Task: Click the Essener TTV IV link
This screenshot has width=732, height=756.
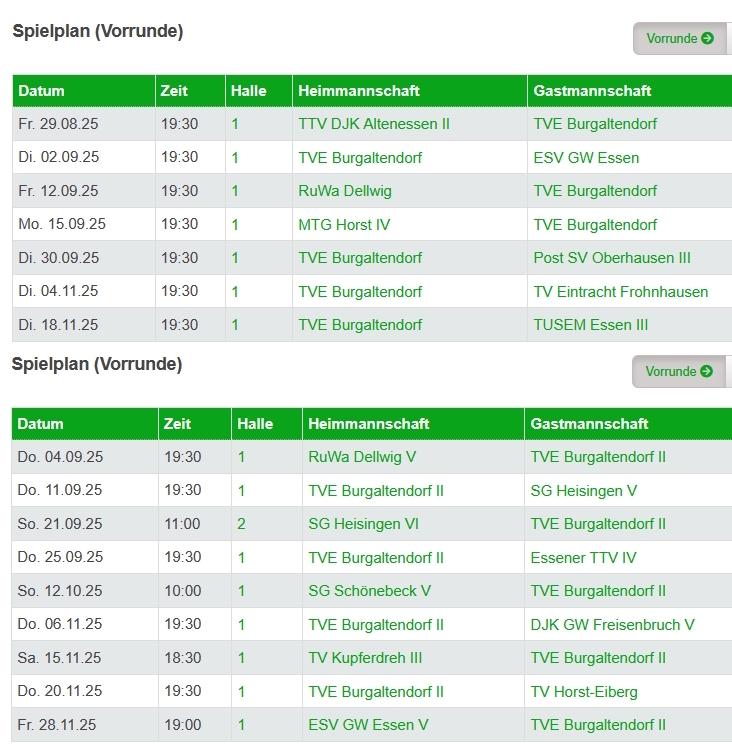Action: (583, 558)
